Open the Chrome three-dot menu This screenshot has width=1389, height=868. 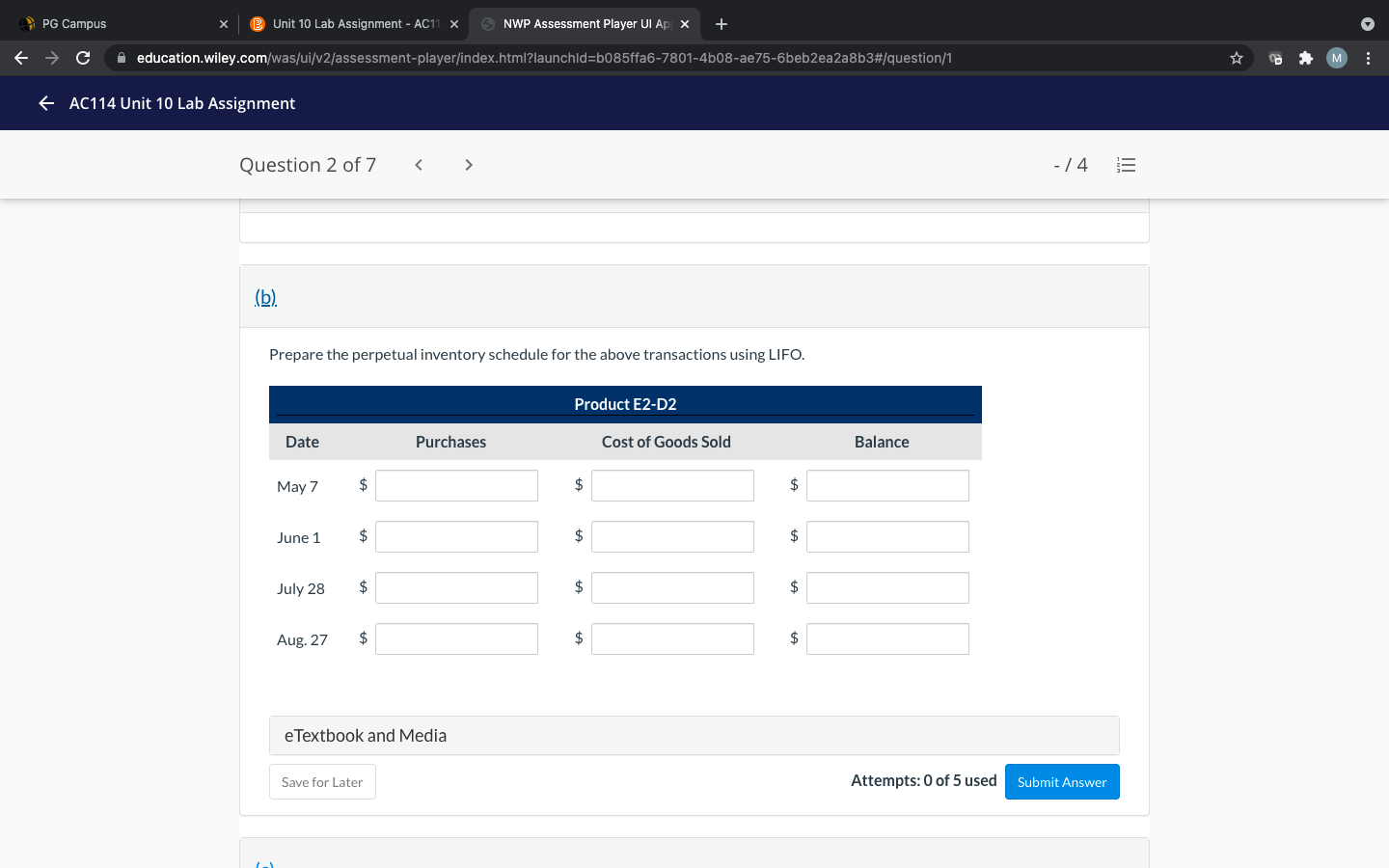(1368, 58)
